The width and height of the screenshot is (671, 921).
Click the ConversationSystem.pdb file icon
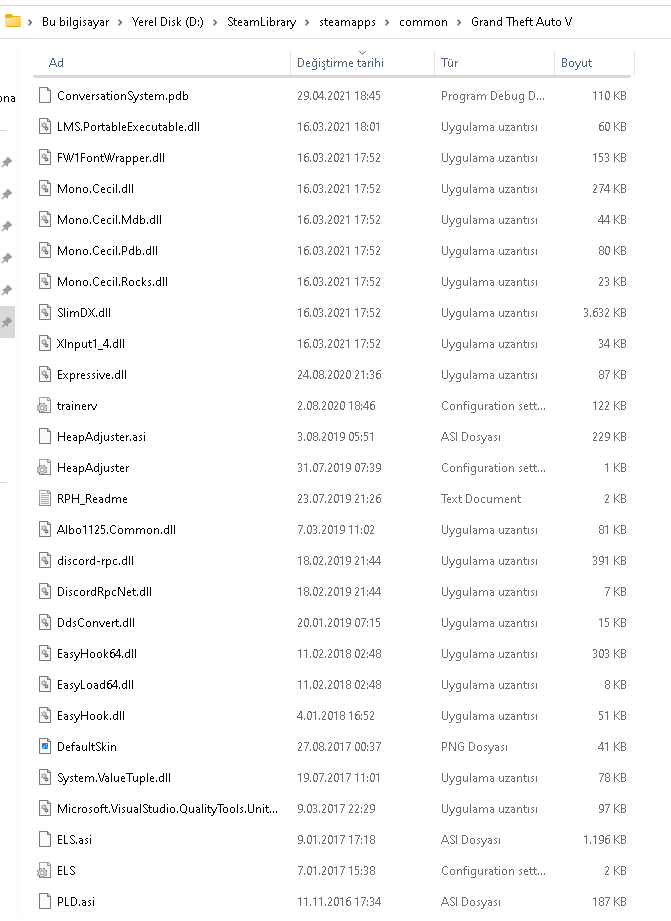(45, 95)
